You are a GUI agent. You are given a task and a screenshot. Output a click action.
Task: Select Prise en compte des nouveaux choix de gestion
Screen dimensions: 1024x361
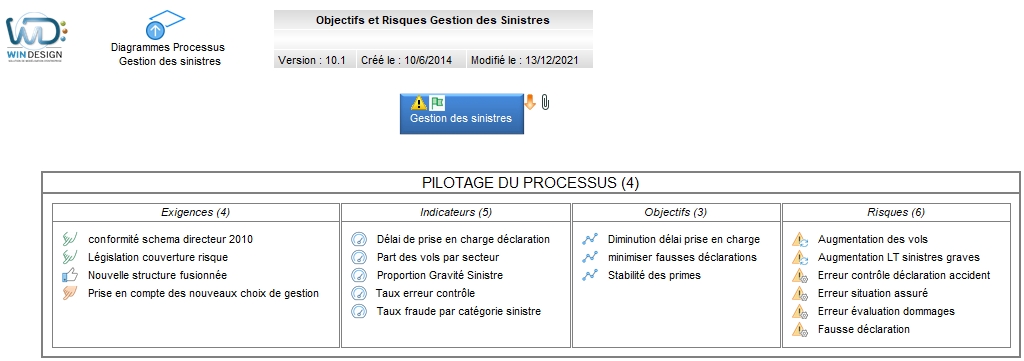[x=203, y=293]
